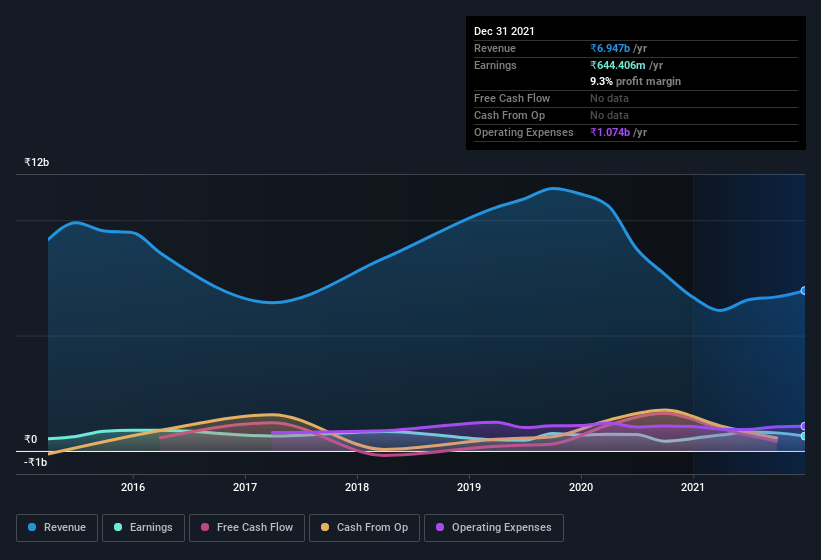Click the ₹0 y-axis label
This screenshot has height=560, width=821.
click(31, 439)
